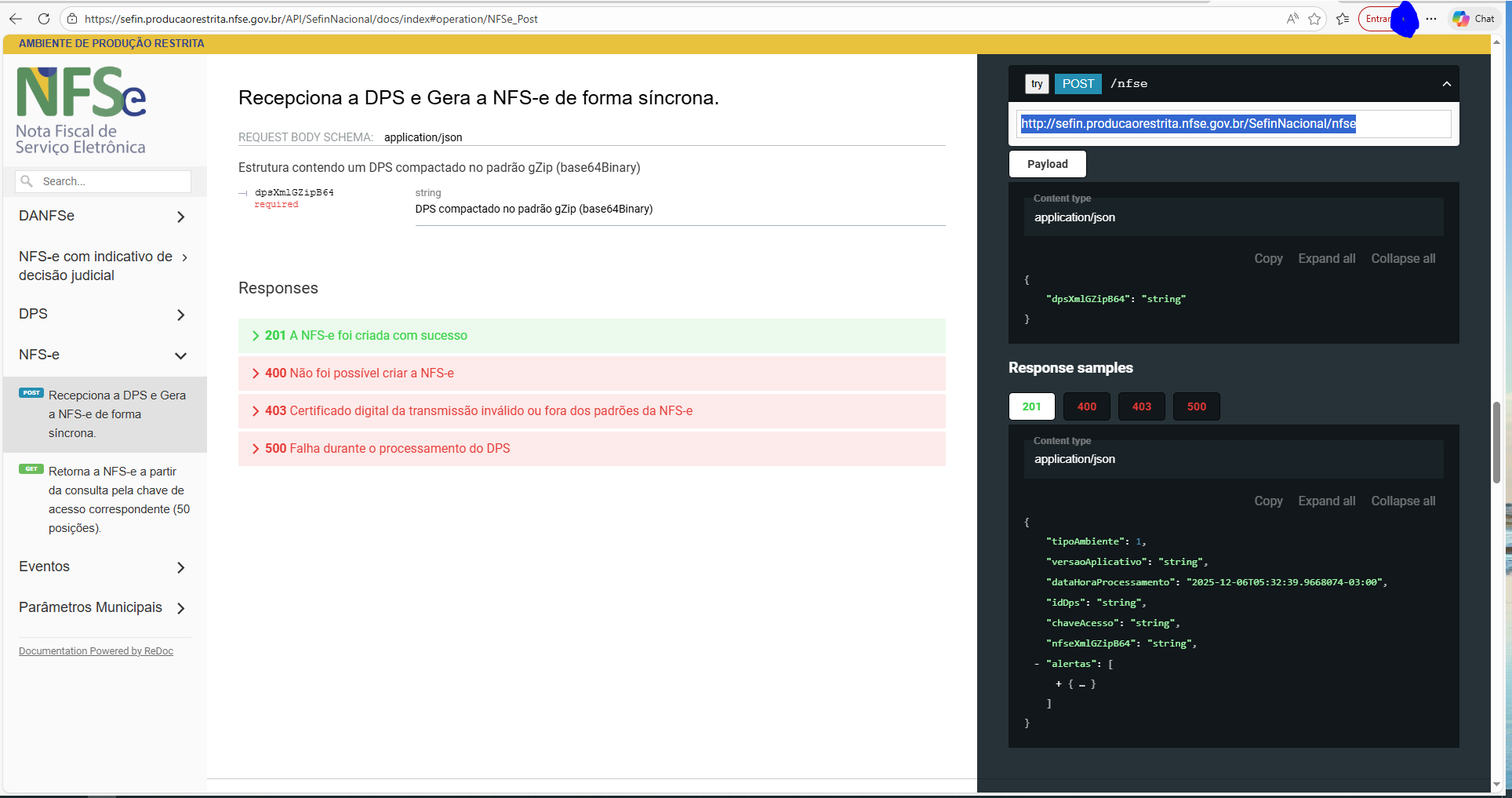Expand the 403 invalid certificate response

click(x=591, y=411)
